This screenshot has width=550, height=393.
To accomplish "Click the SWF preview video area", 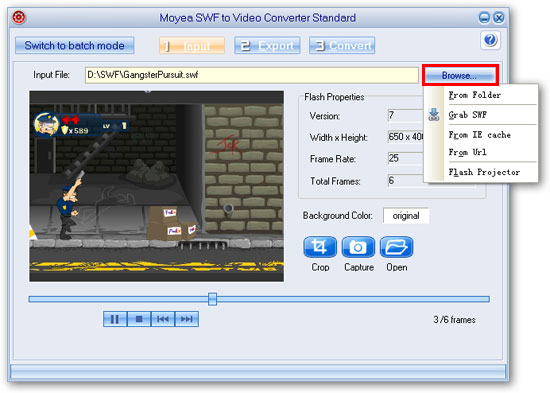I will [157, 186].
